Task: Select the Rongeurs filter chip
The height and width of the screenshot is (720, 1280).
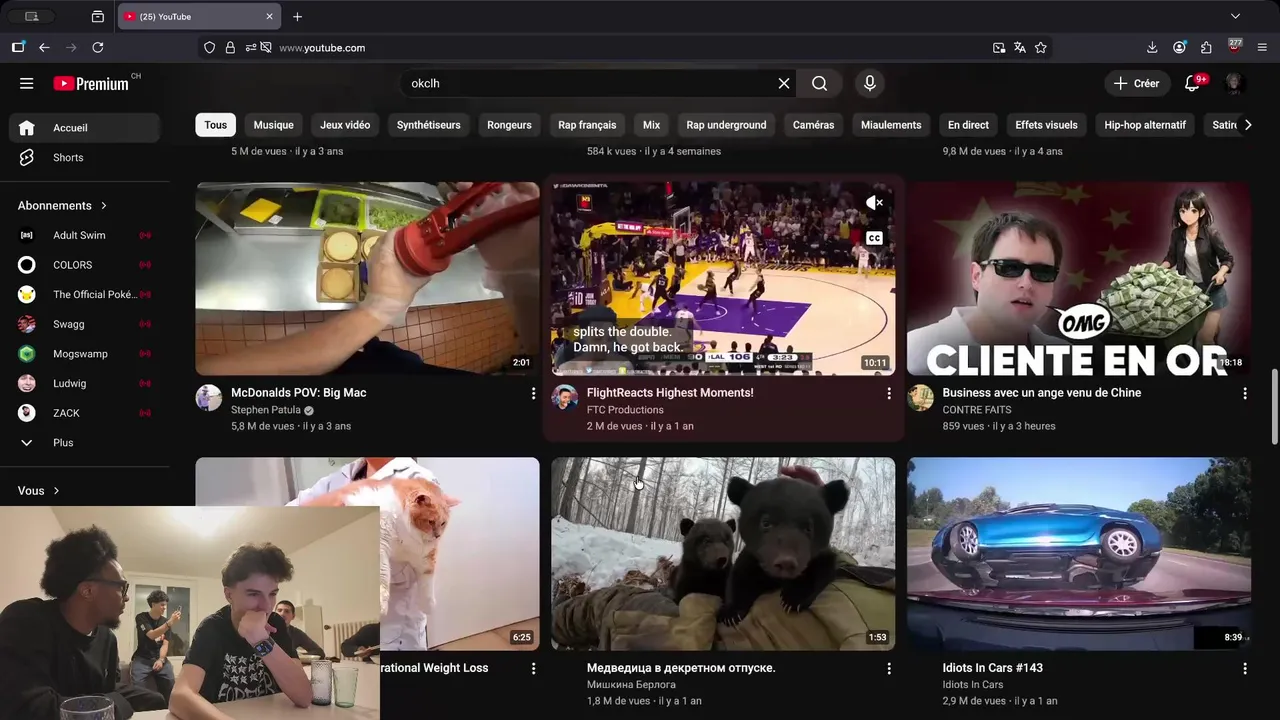Action: [x=509, y=125]
